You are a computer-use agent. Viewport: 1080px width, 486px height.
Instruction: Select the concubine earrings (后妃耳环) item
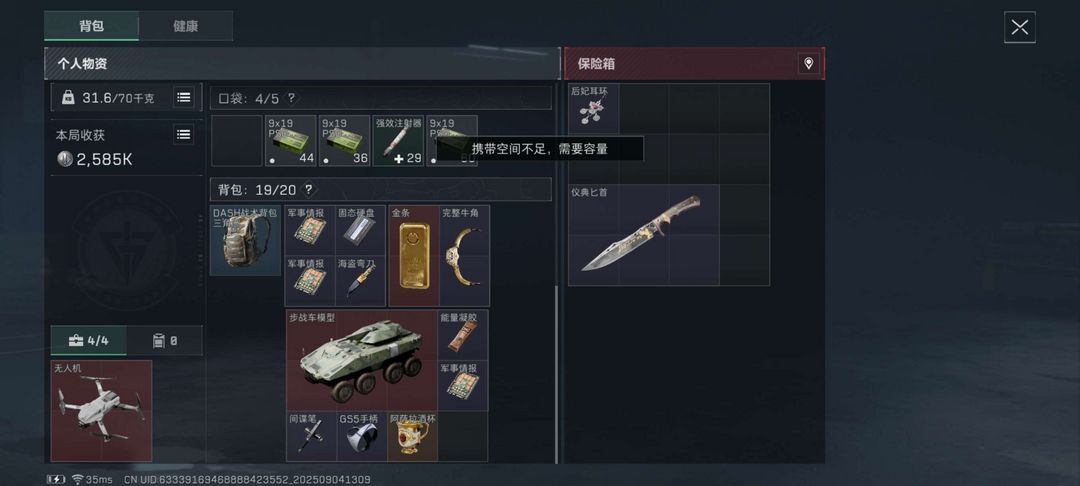point(593,108)
